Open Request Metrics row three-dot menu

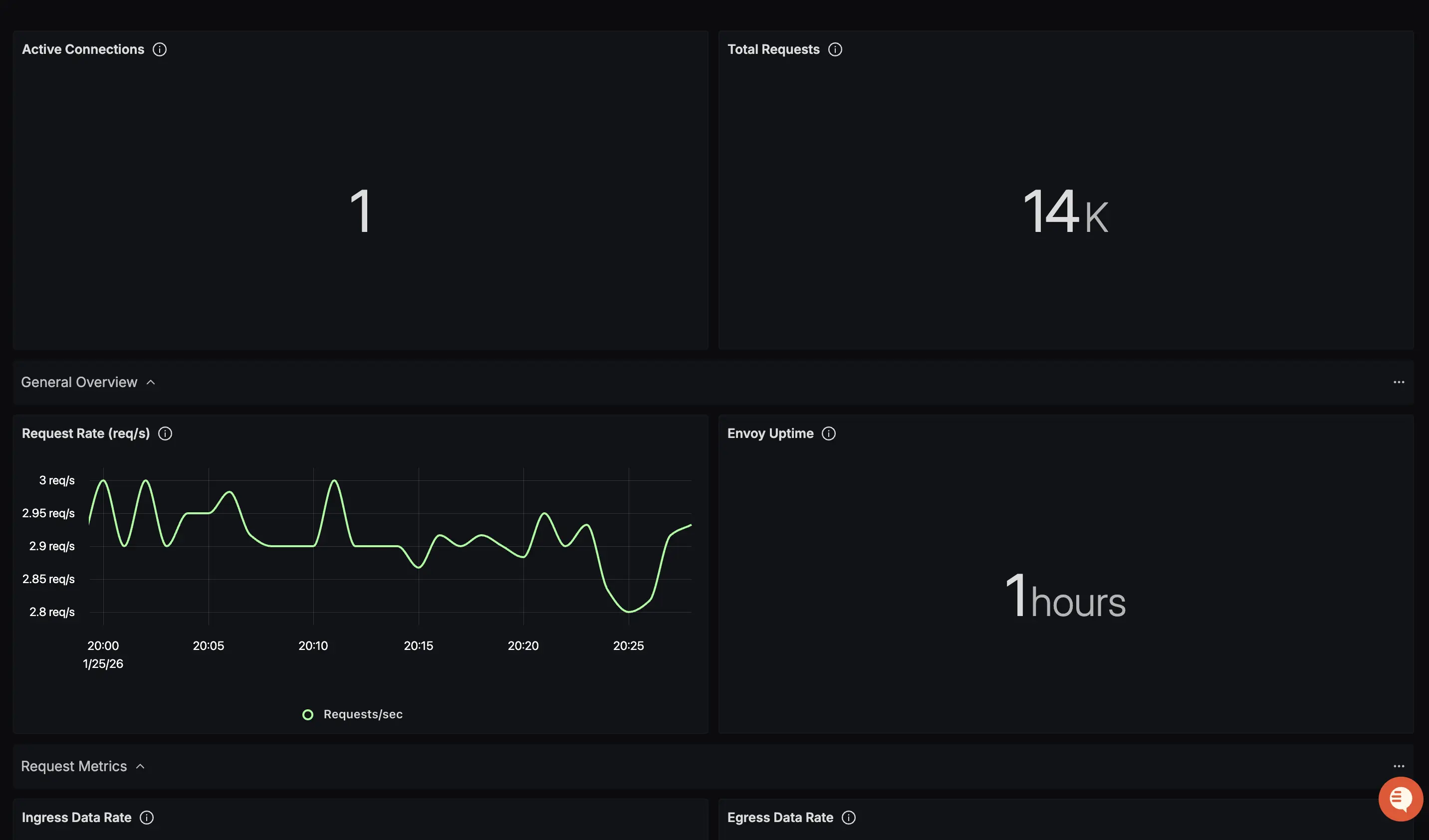[x=1399, y=766]
